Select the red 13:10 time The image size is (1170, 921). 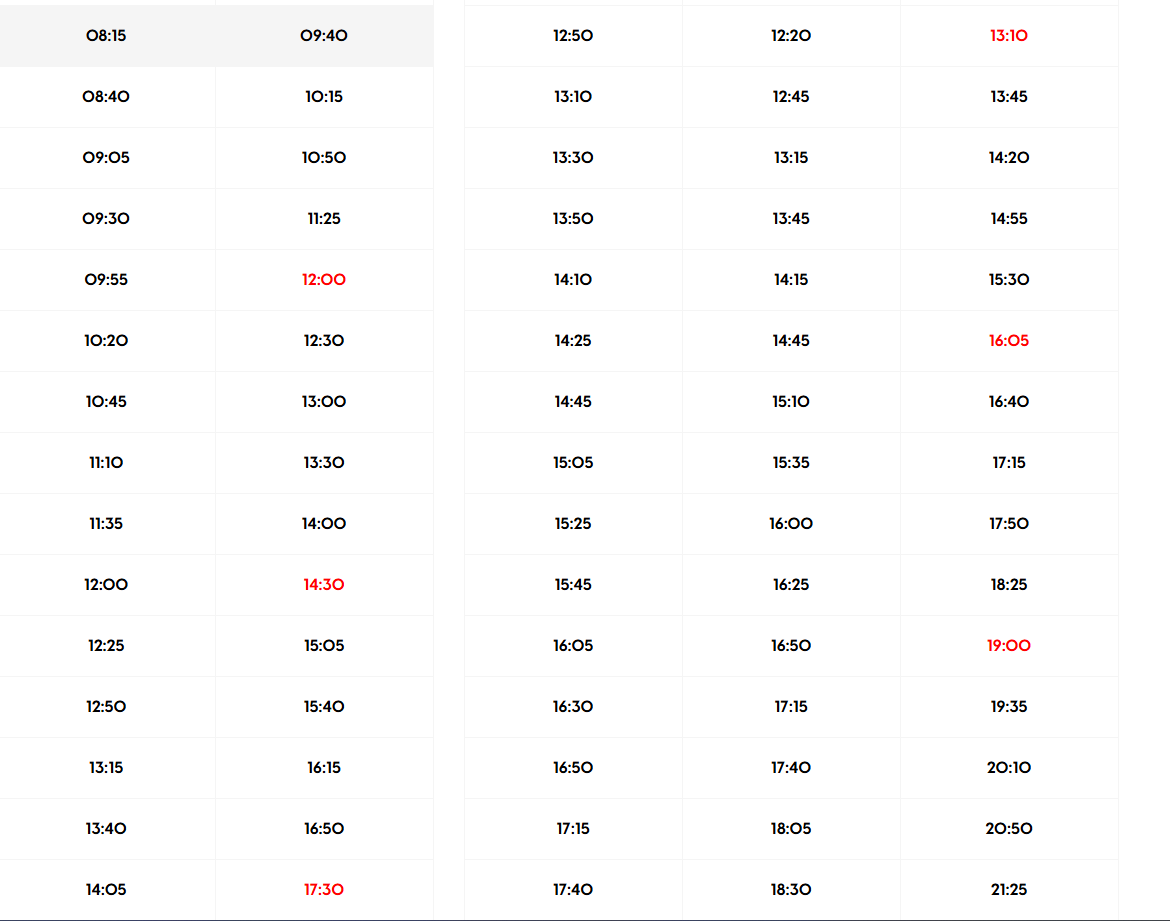tap(1009, 36)
